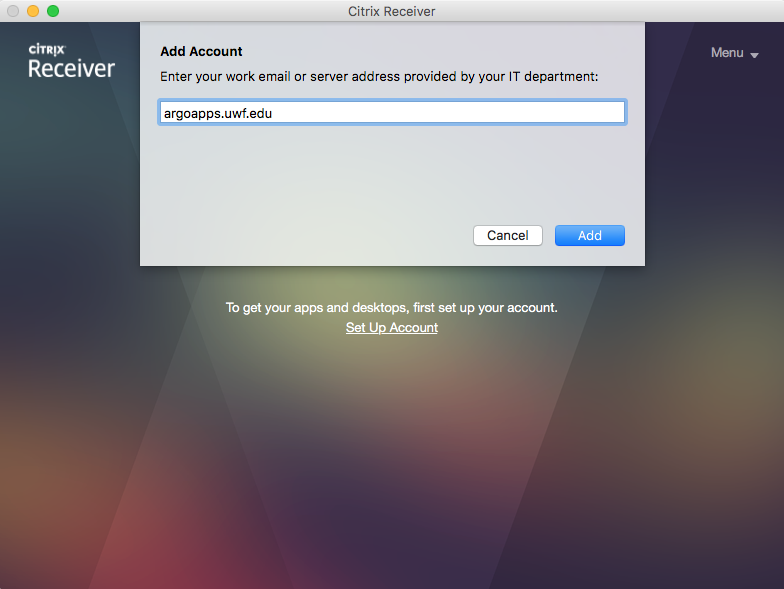
Task: Click the 'To get your apps and desktops' message
Action: tap(392, 308)
